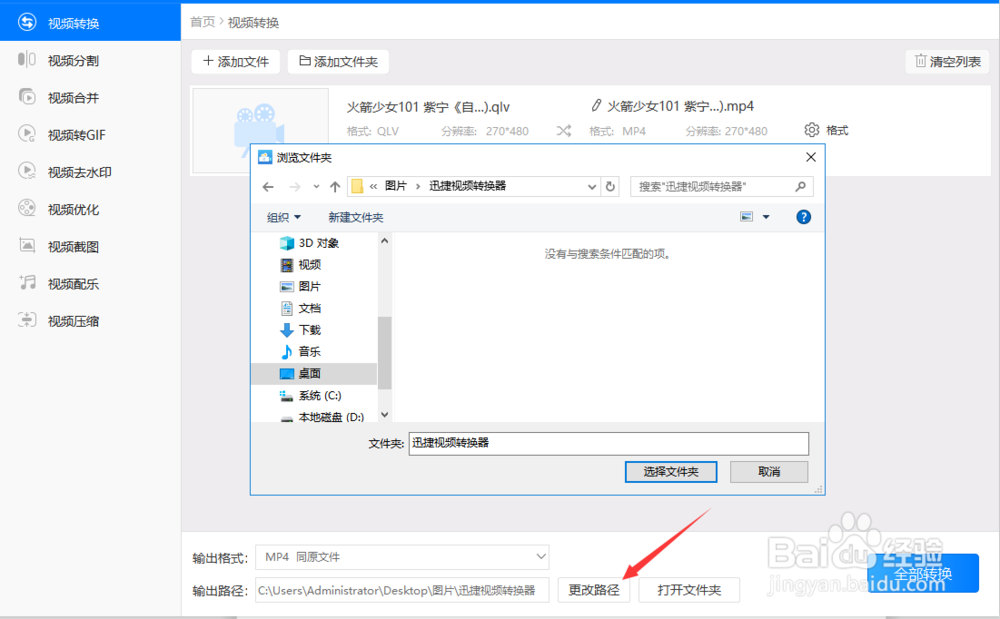Refresh the folder view
The height and width of the screenshot is (619, 1000).
pos(610,187)
